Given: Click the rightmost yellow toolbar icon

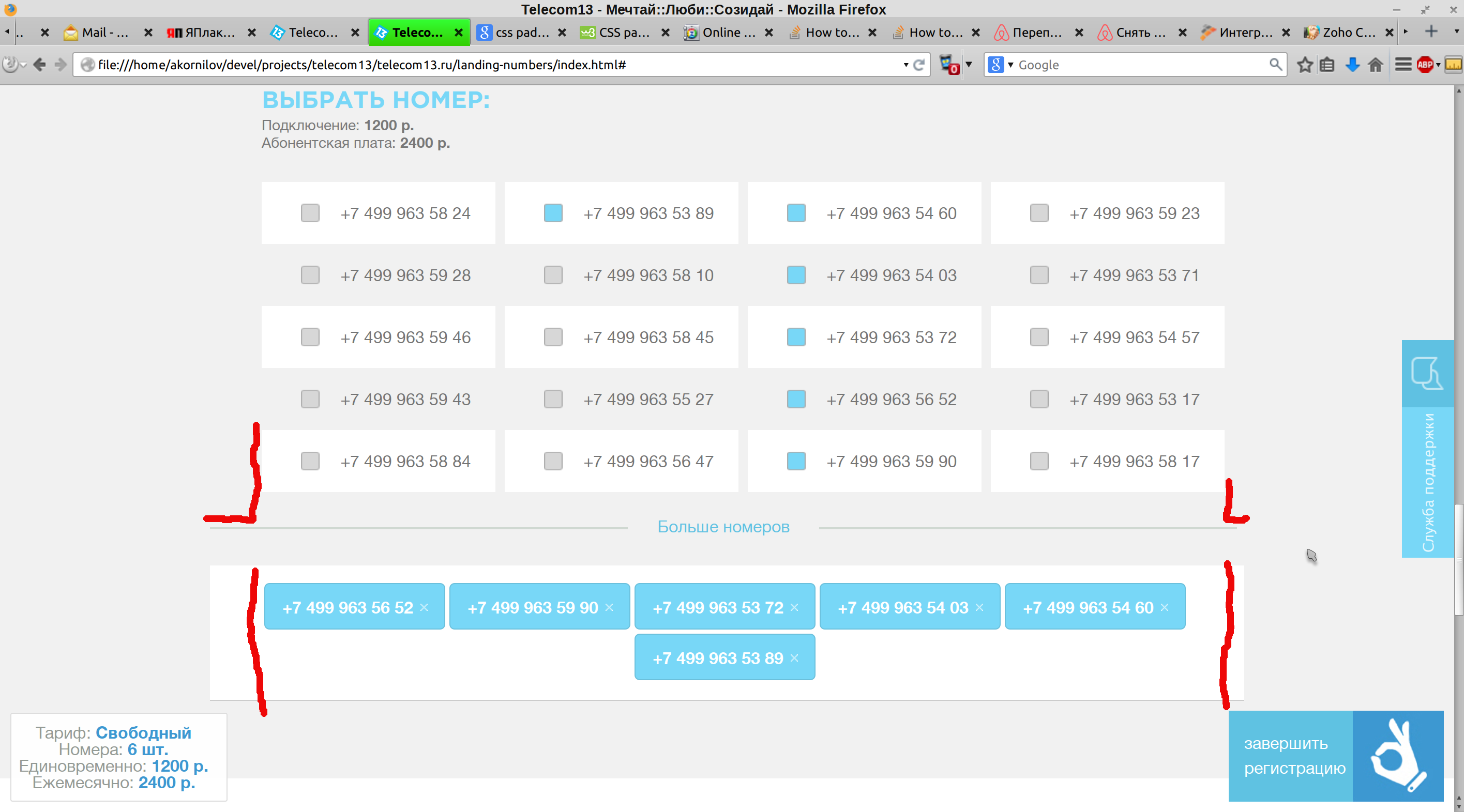Looking at the screenshot, I should [x=1453, y=65].
